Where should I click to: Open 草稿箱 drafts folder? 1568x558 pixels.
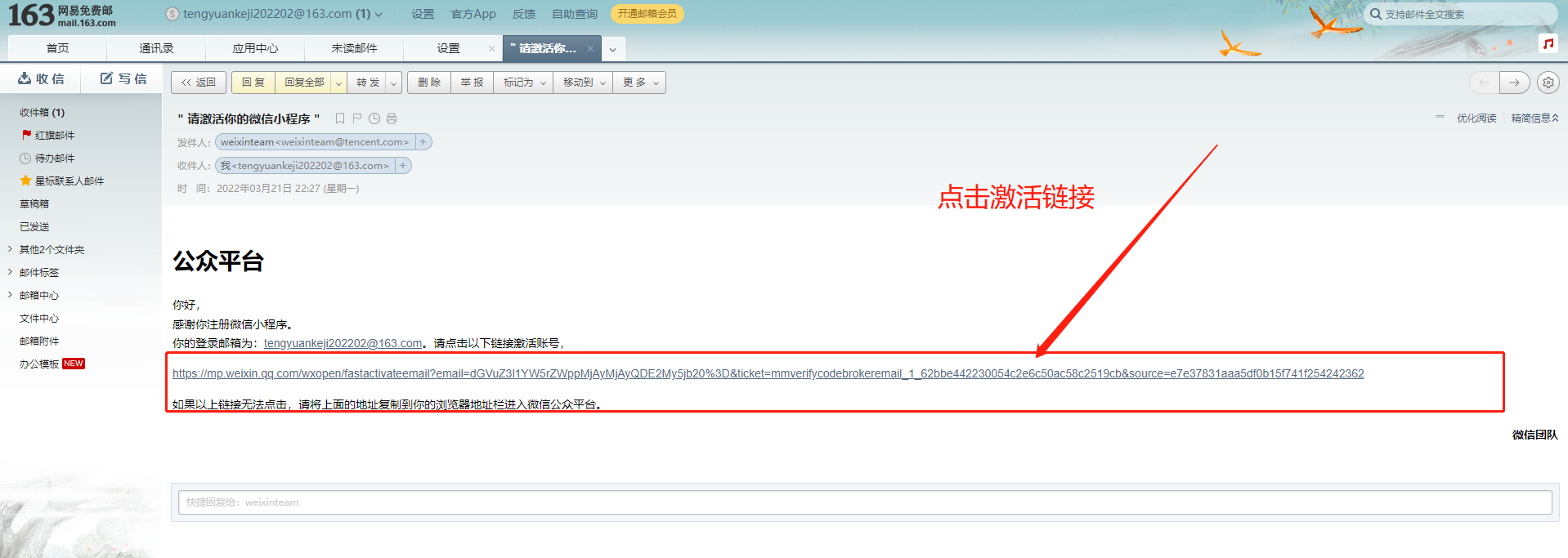pos(34,204)
